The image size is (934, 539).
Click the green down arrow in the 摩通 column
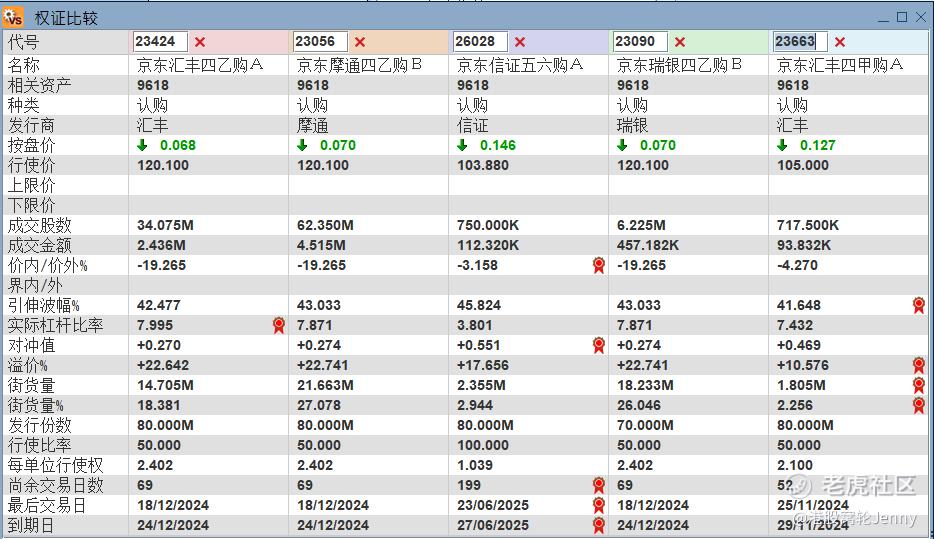[x=302, y=145]
